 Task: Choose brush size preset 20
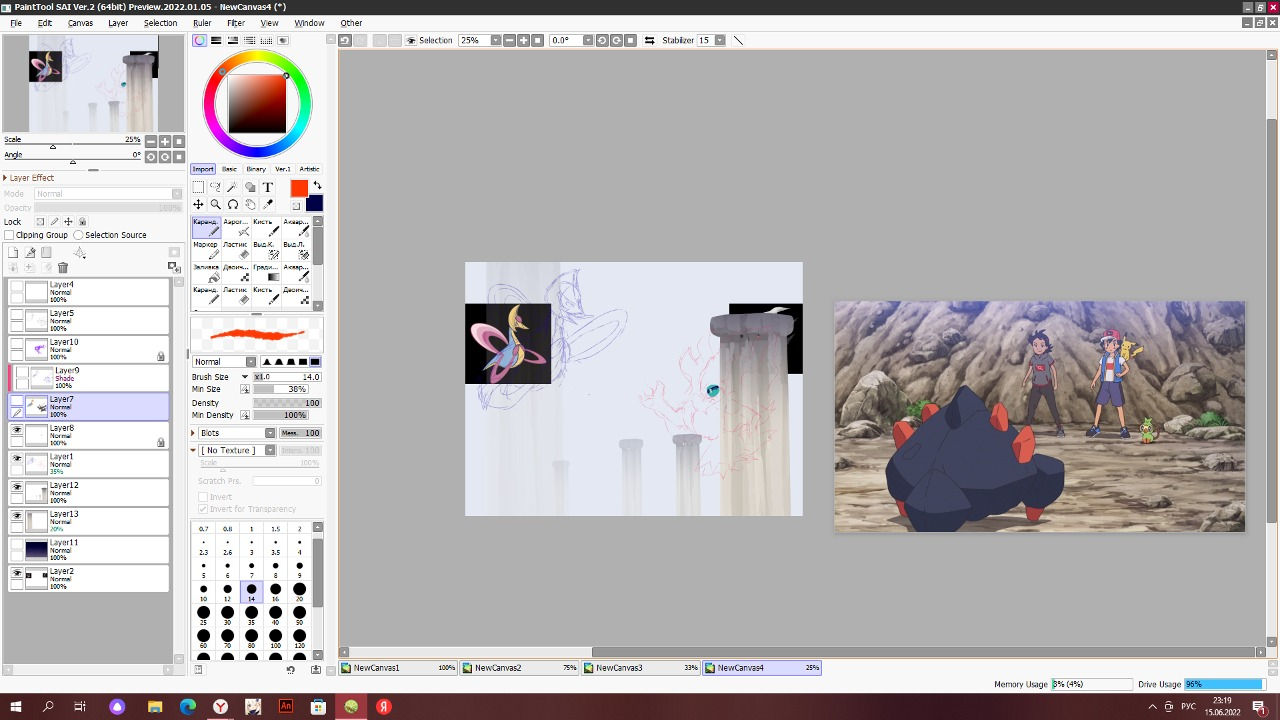(x=299, y=591)
